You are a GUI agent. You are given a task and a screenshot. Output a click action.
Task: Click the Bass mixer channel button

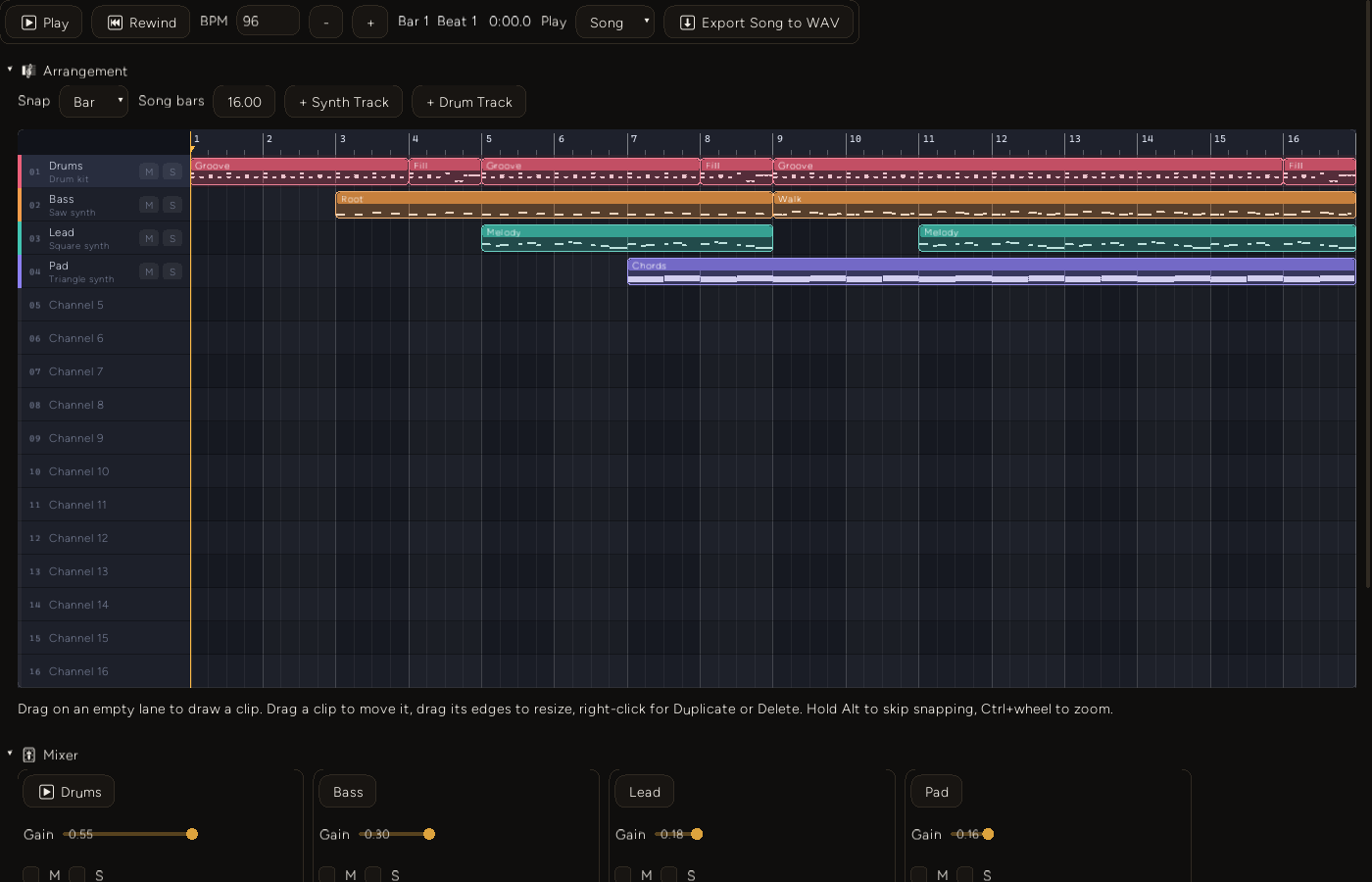[348, 792]
